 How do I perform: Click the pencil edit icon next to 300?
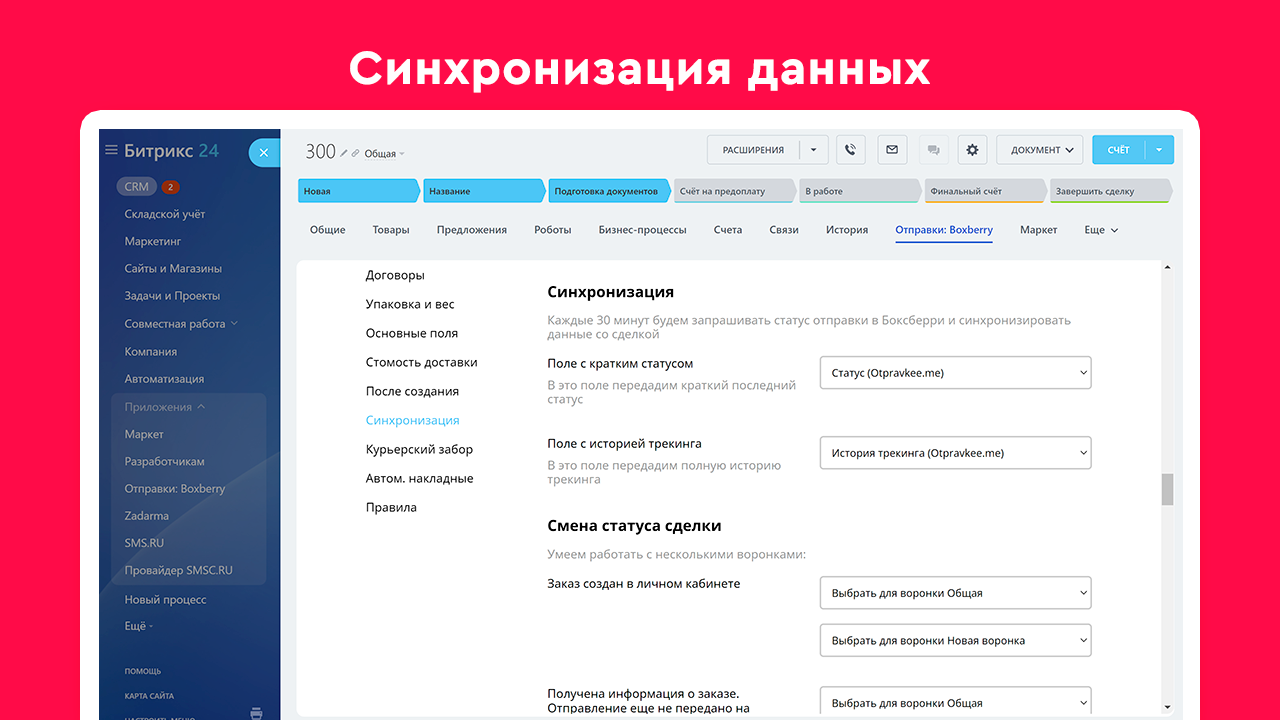(x=344, y=153)
